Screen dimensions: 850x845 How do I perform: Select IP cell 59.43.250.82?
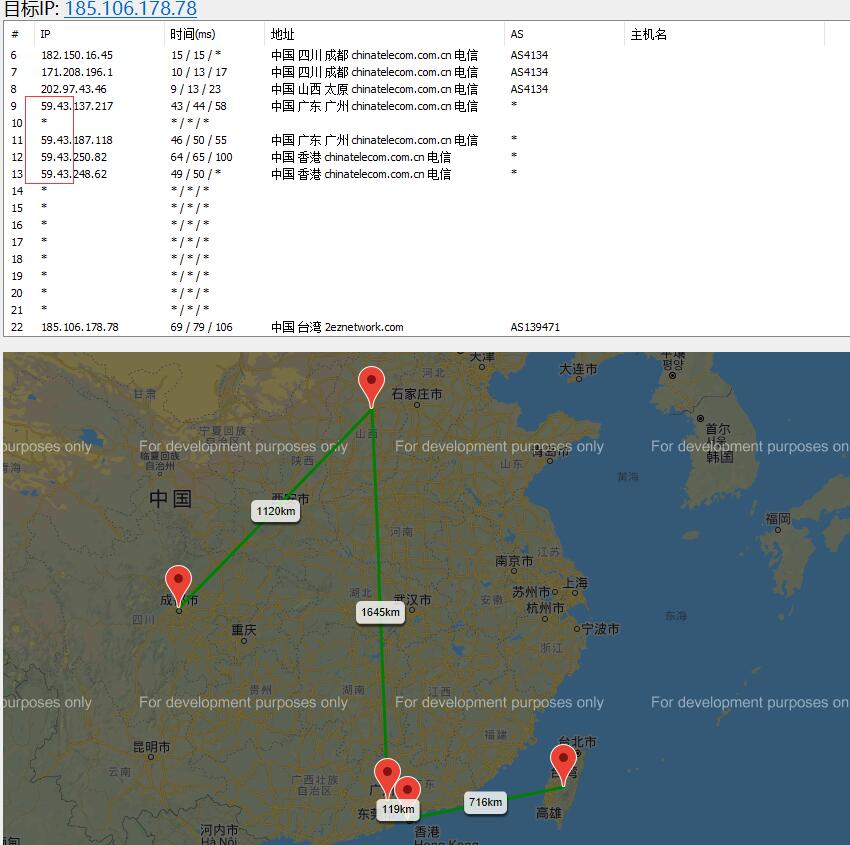pyautogui.click(x=74, y=157)
